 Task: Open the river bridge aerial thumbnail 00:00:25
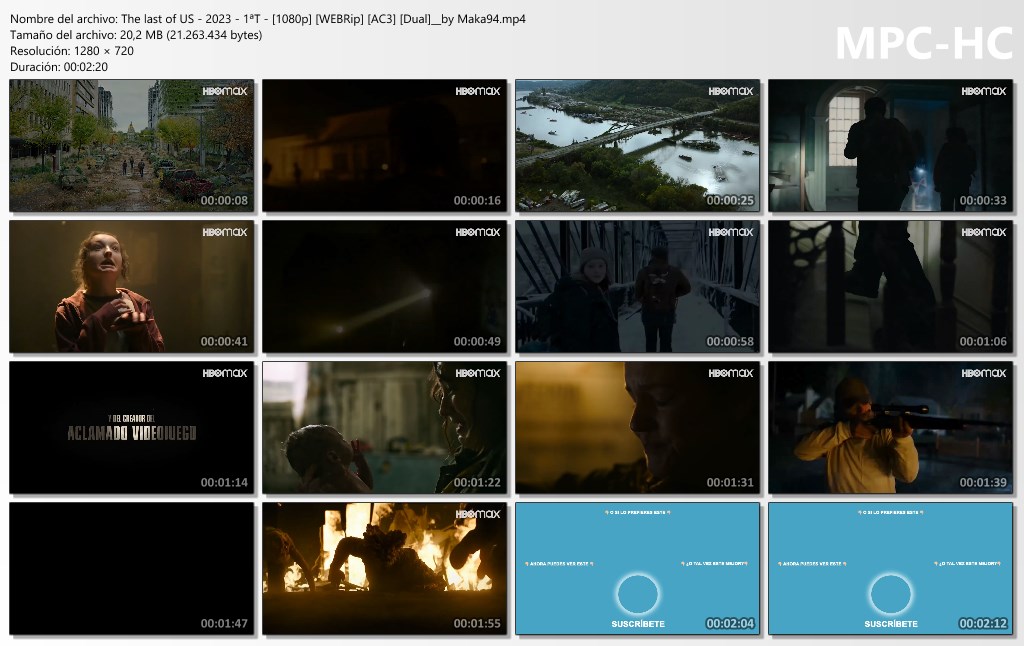click(x=637, y=146)
